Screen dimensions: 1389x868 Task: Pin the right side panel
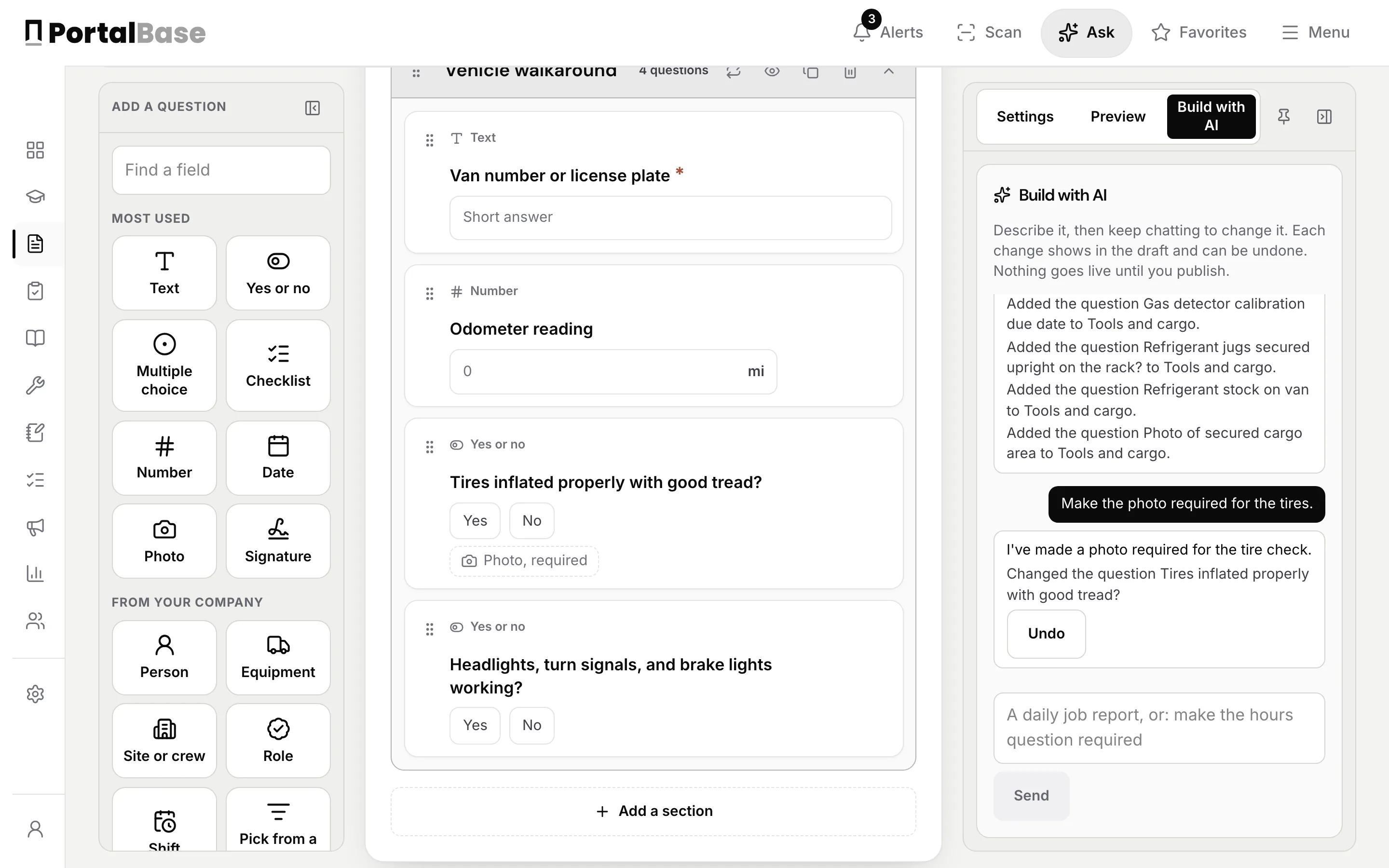click(x=1284, y=117)
